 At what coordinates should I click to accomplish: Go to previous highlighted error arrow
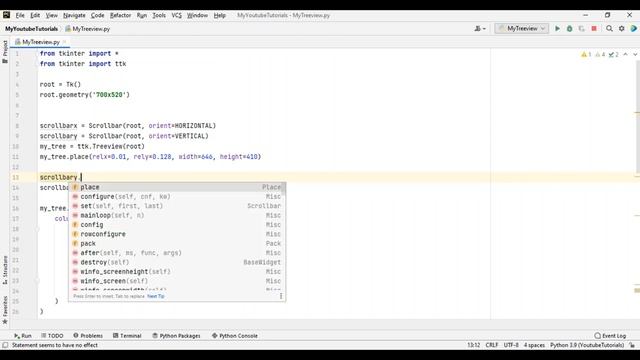[626, 54]
